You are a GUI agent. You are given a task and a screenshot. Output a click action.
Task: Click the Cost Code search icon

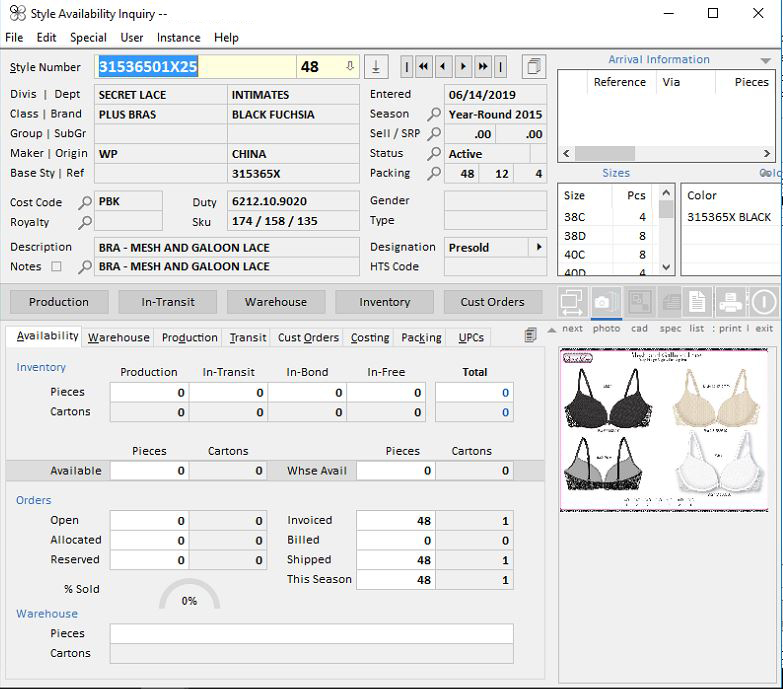click(x=85, y=202)
